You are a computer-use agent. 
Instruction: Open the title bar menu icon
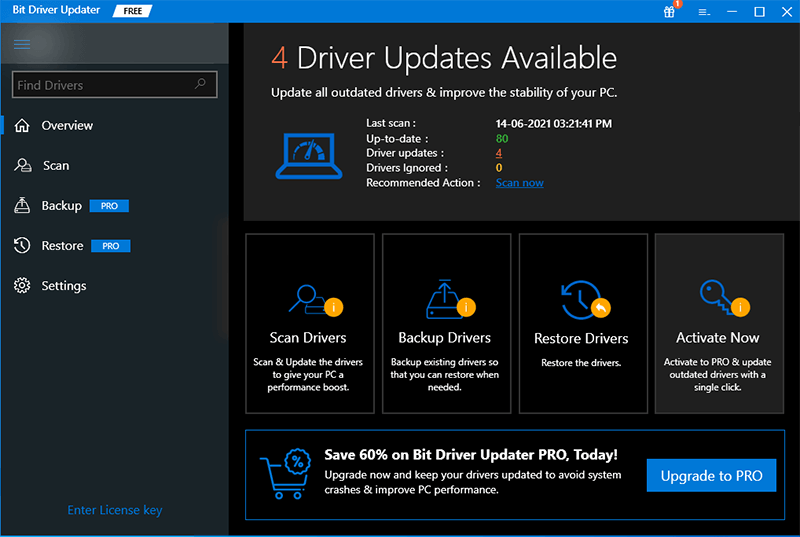tap(704, 12)
